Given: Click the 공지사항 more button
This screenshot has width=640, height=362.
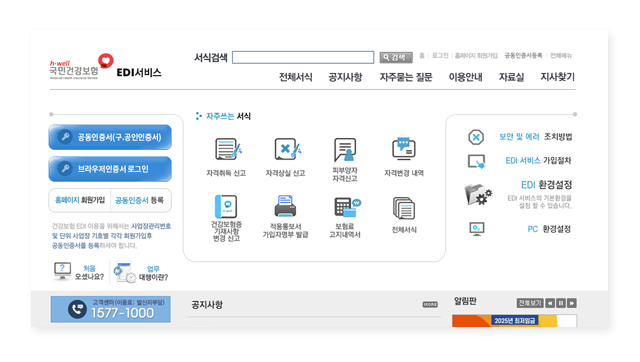Looking at the screenshot, I should point(430,304).
